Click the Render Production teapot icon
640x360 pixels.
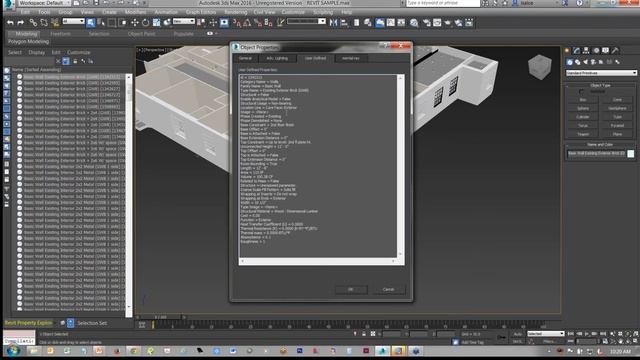tap(448, 23)
